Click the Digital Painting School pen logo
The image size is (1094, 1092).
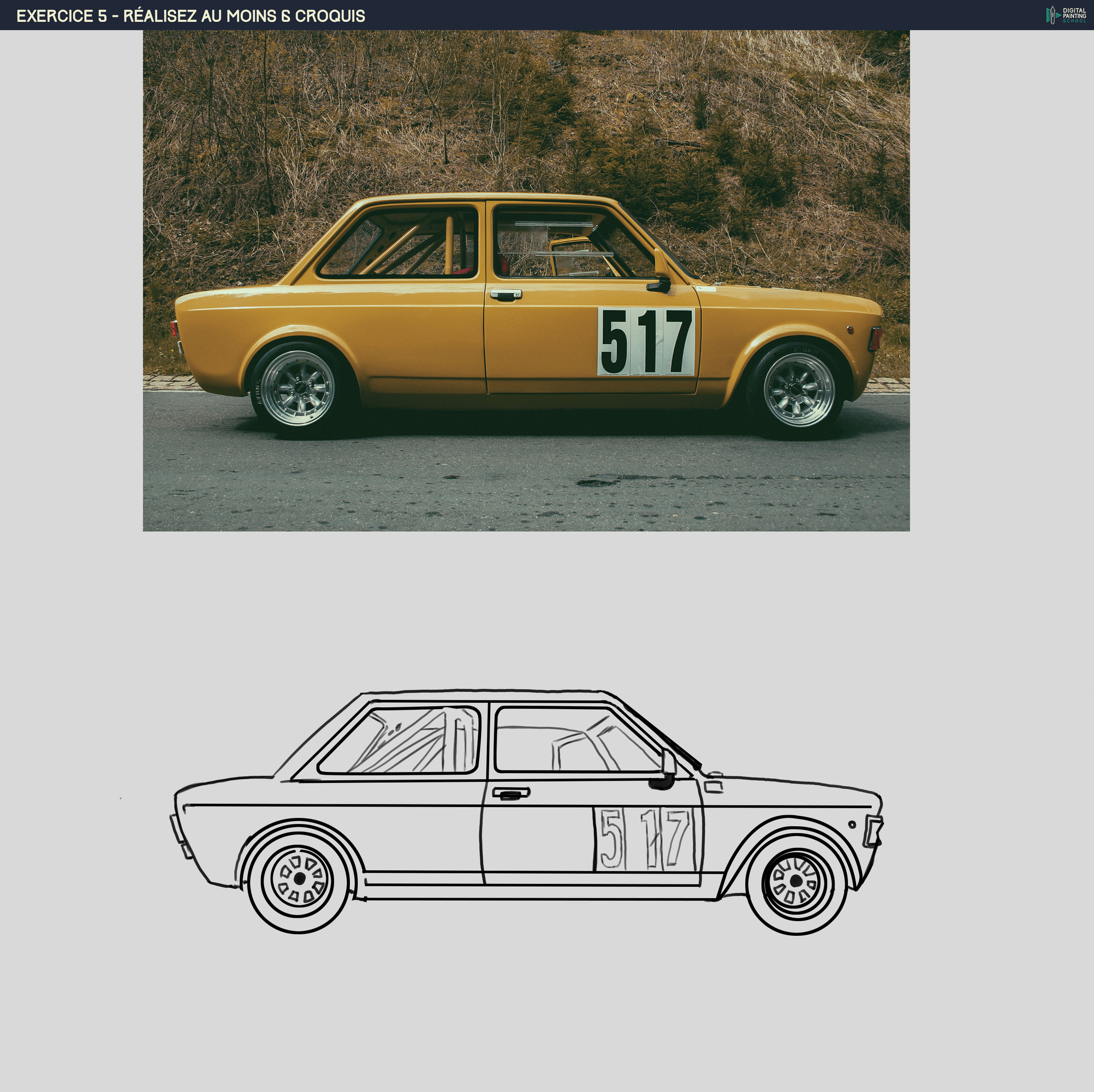[1053, 15]
